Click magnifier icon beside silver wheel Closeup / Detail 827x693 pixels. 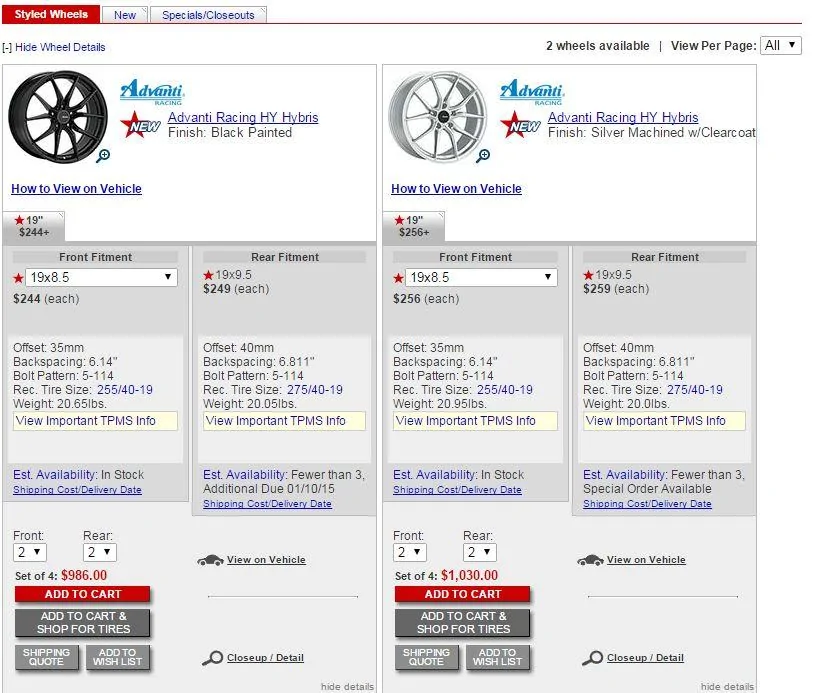tap(592, 658)
